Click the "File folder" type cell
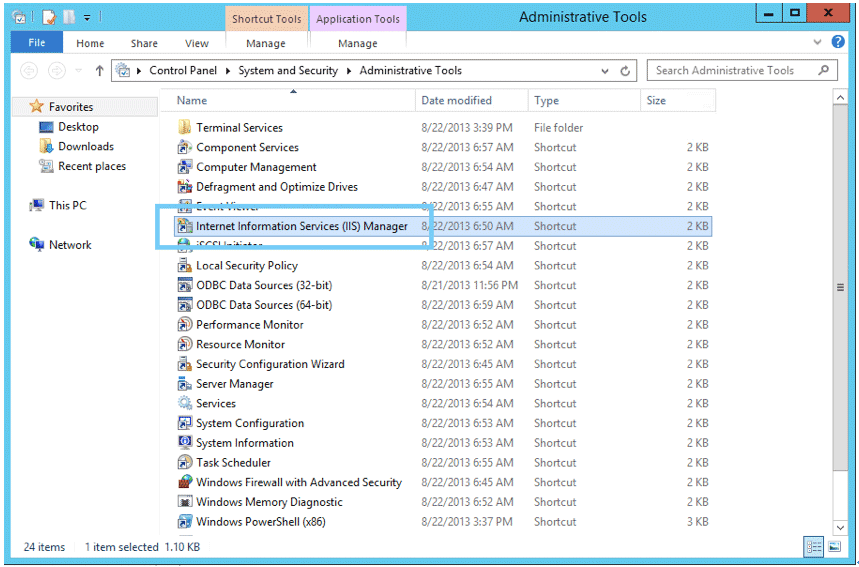Screen dimensions: 859x567 click(558, 127)
